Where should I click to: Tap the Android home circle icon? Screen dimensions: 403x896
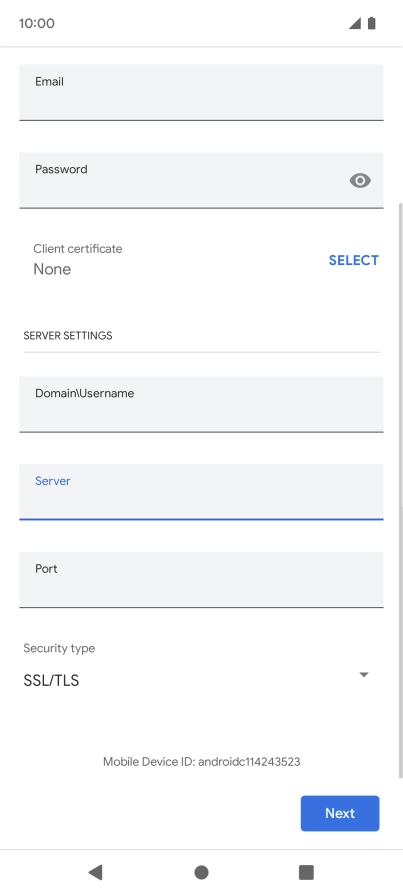point(201,872)
